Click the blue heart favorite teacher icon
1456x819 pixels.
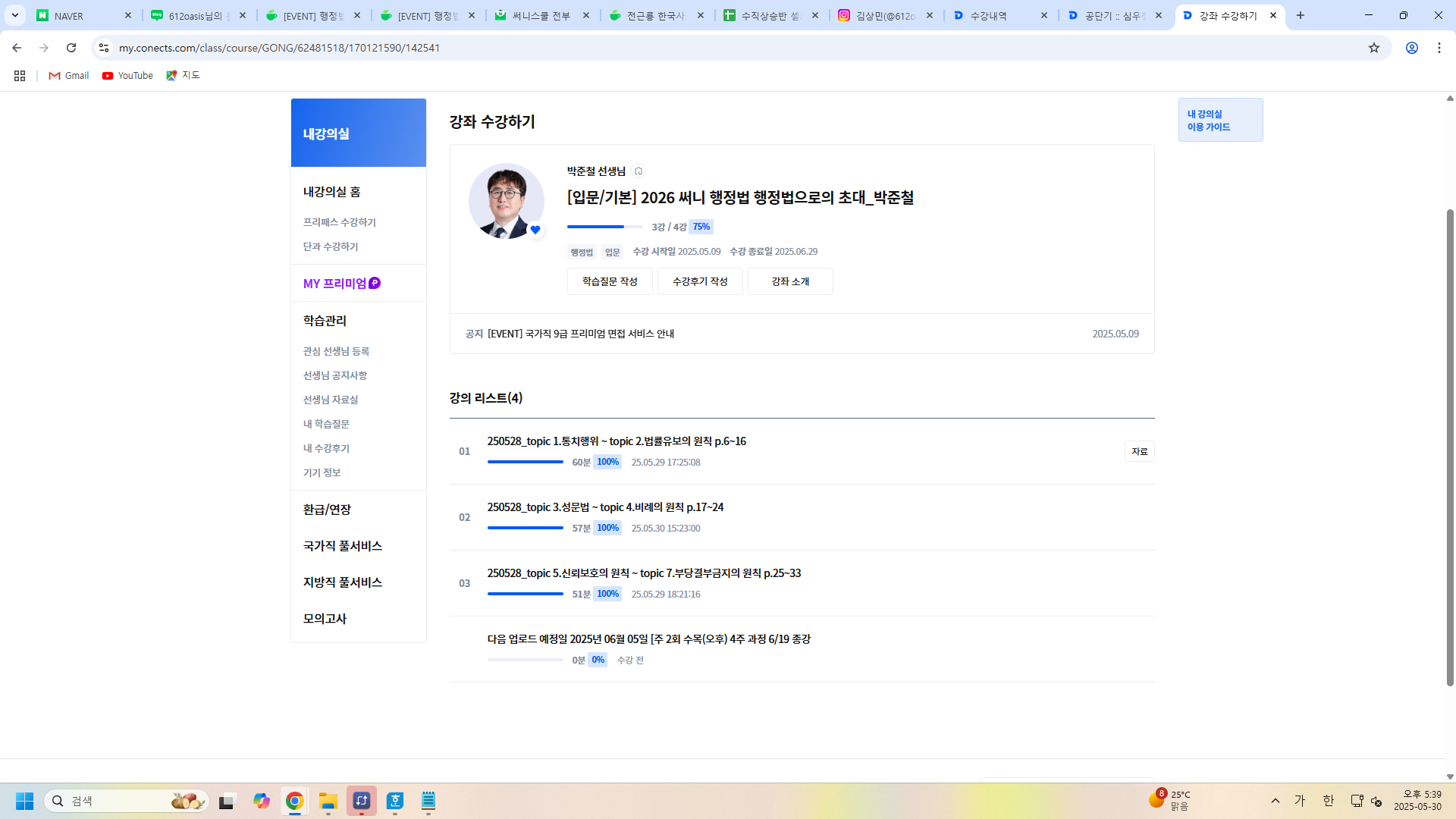535,230
